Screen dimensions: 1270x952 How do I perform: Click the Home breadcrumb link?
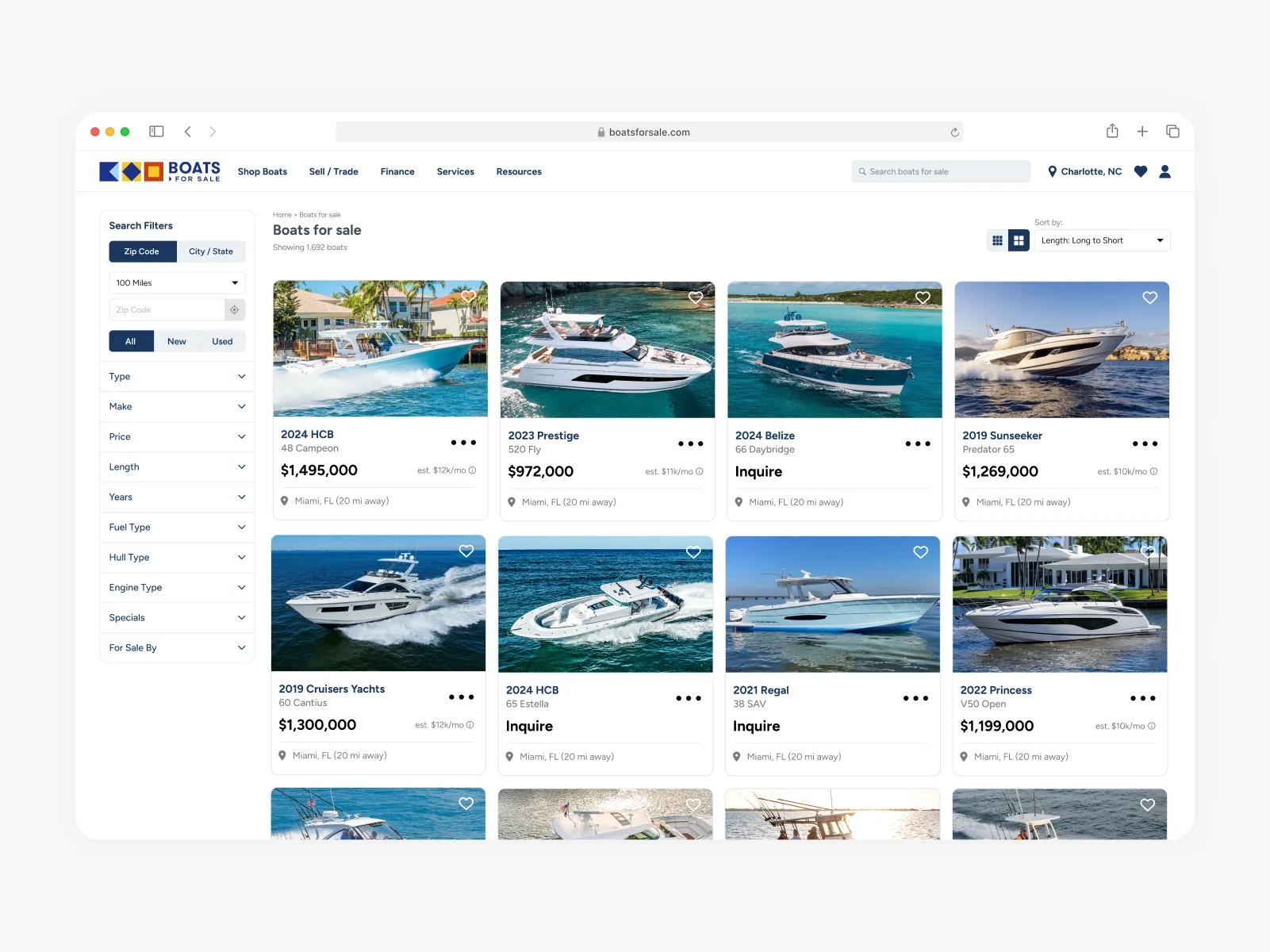pos(282,215)
